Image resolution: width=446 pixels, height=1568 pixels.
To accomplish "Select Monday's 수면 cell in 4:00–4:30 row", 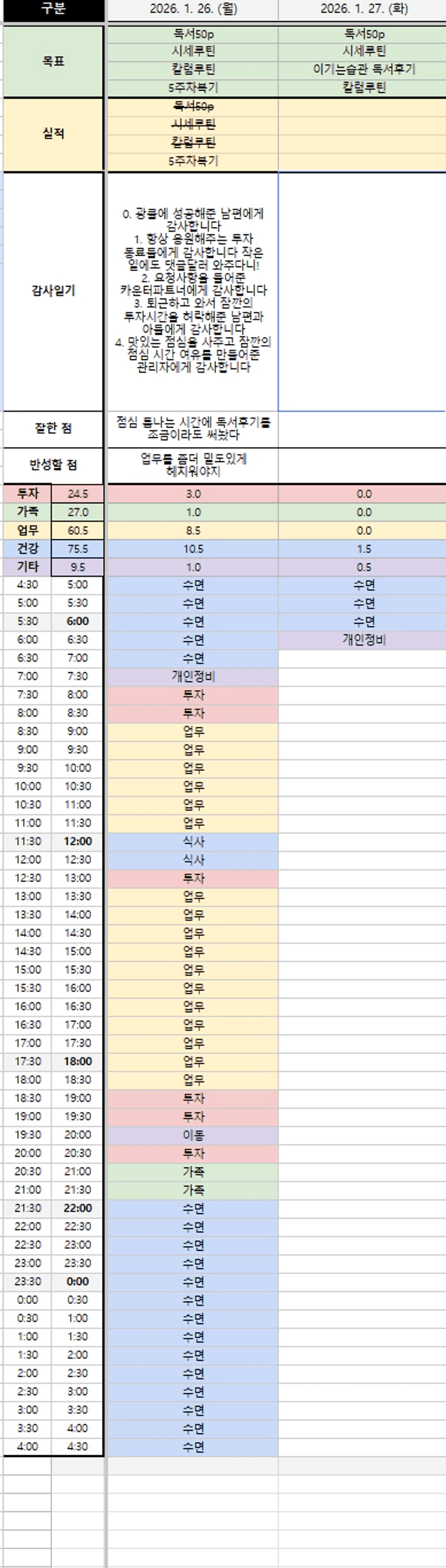I will [193, 1447].
